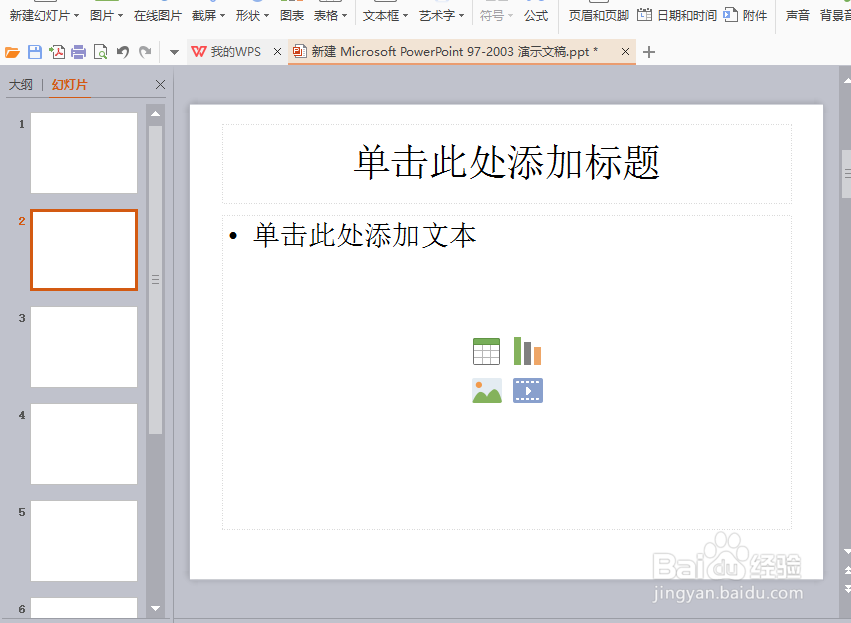The image size is (851, 623).
Task: Insert a picture via the placeholder image icon
Action: point(487,391)
